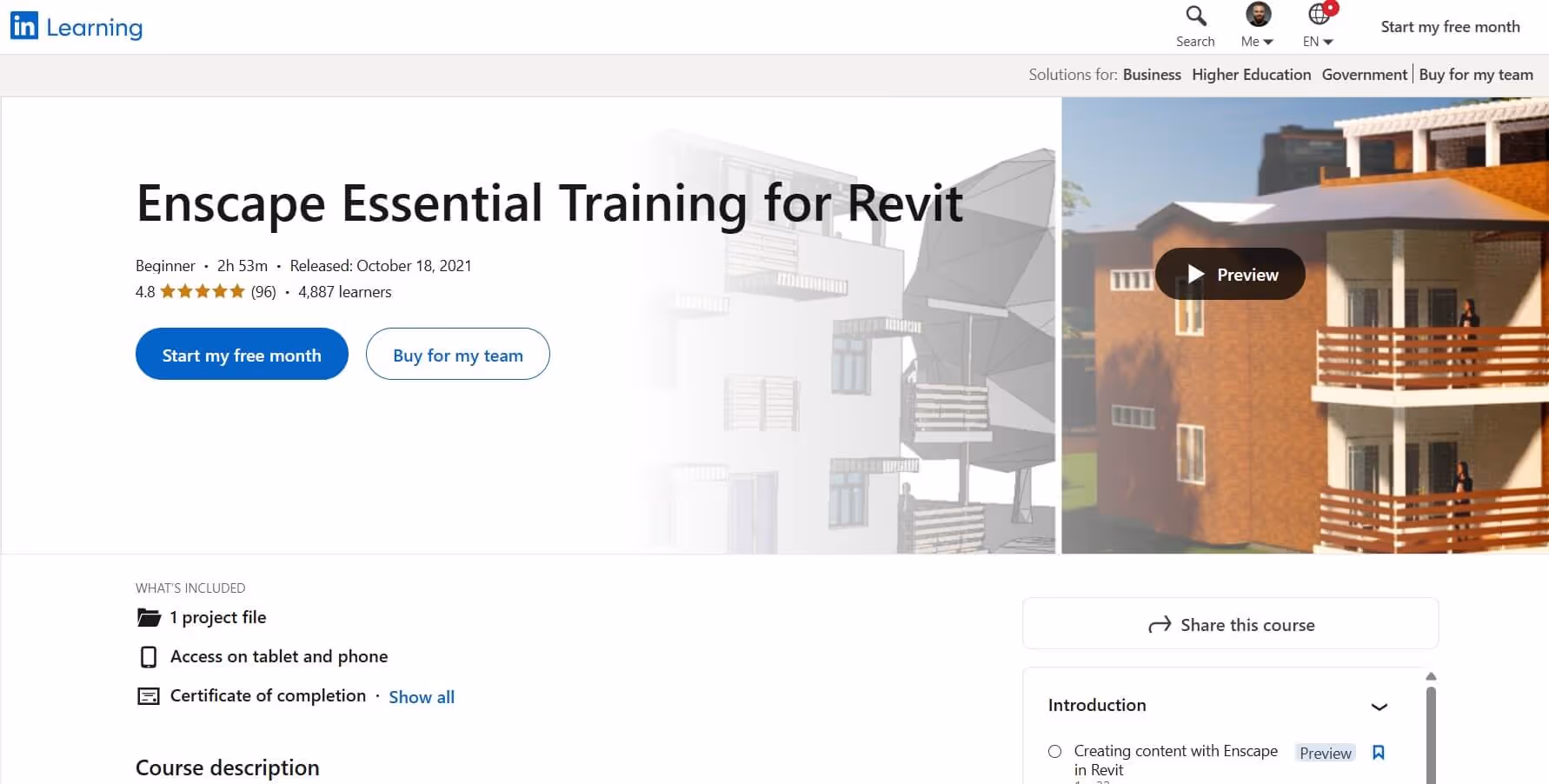The width and height of the screenshot is (1549, 784).
Task: Click outlined Buy for my team button
Action: 458,354
